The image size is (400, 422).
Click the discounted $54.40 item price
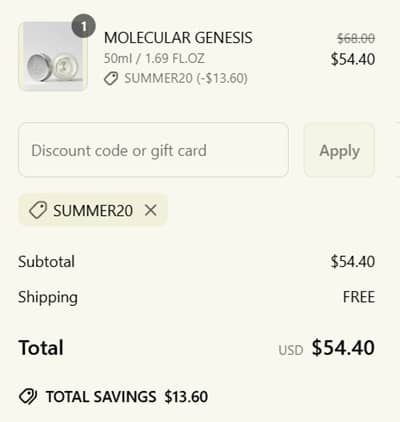click(x=353, y=59)
